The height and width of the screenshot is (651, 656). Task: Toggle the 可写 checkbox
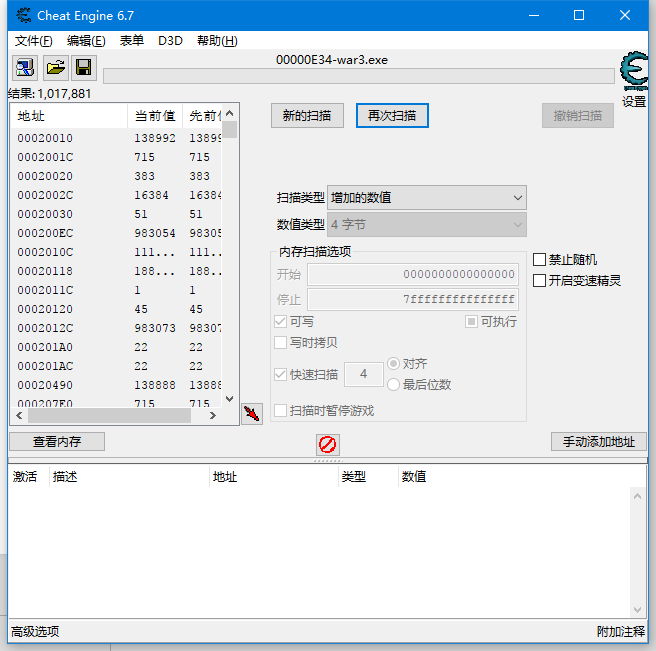tap(280, 321)
